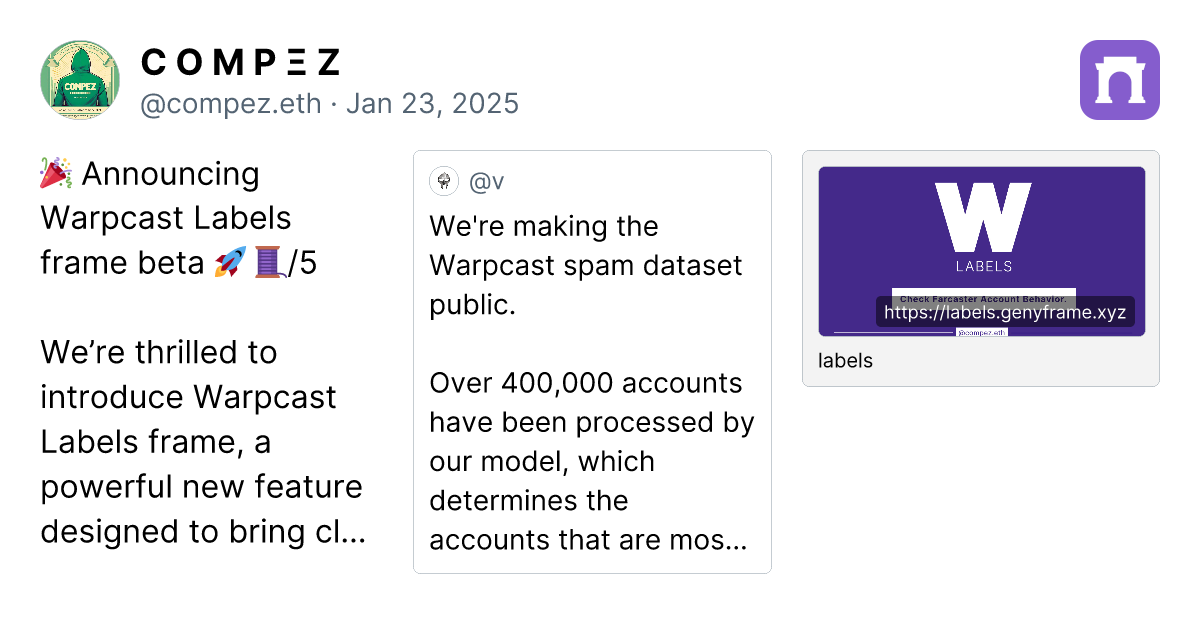Open the labels.genyframe.xyz URL overlay
This screenshot has width=1200, height=630.
pos(1005,312)
